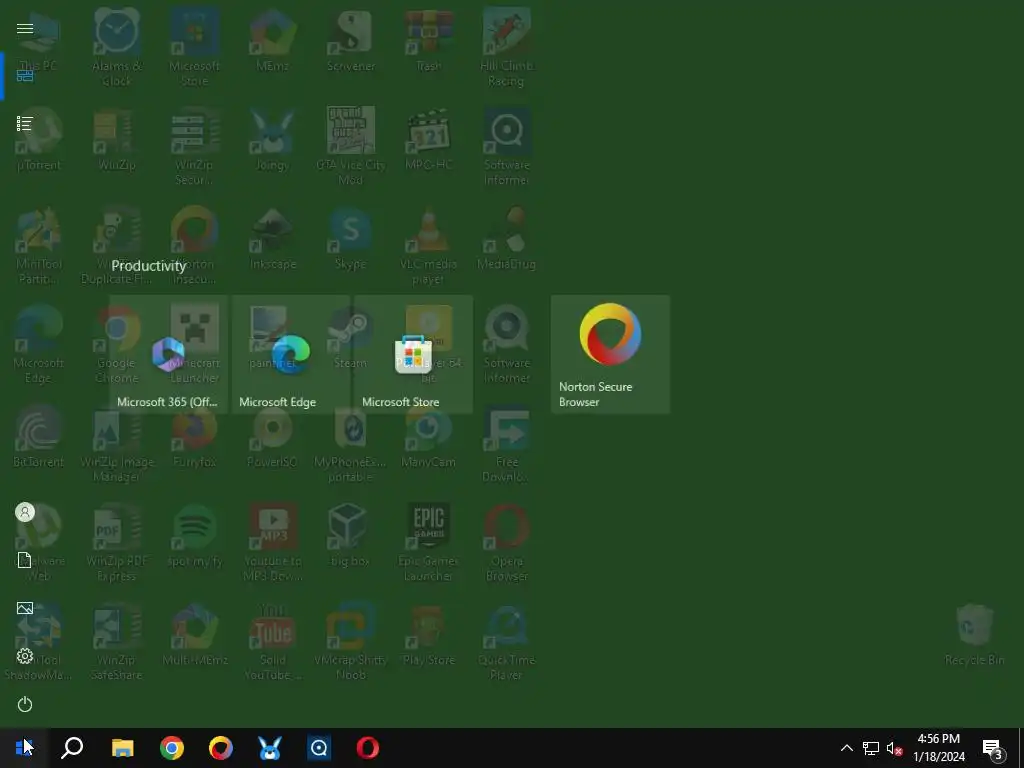The height and width of the screenshot is (768, 1024).
Task: Launch the Microsoft Edge tile
Action: click(291, 355)
